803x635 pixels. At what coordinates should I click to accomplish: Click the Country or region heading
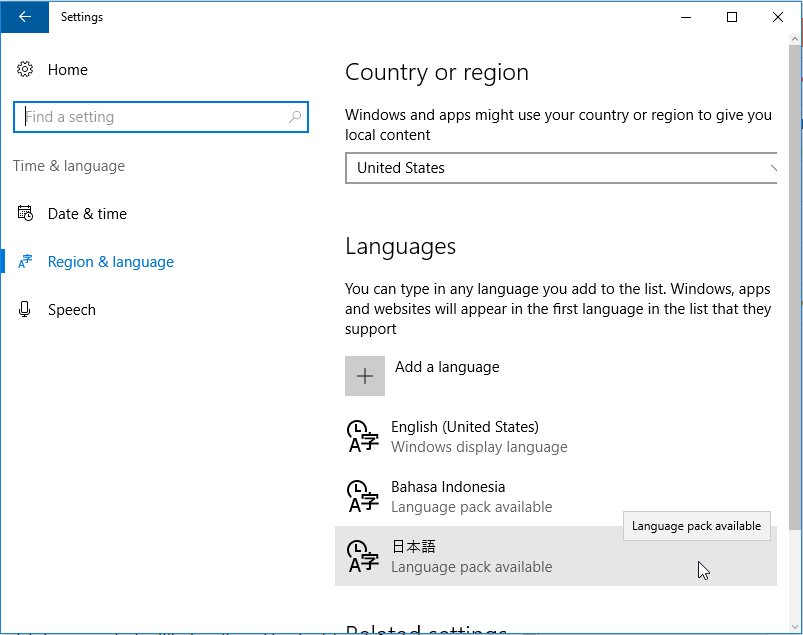point(436,72)
